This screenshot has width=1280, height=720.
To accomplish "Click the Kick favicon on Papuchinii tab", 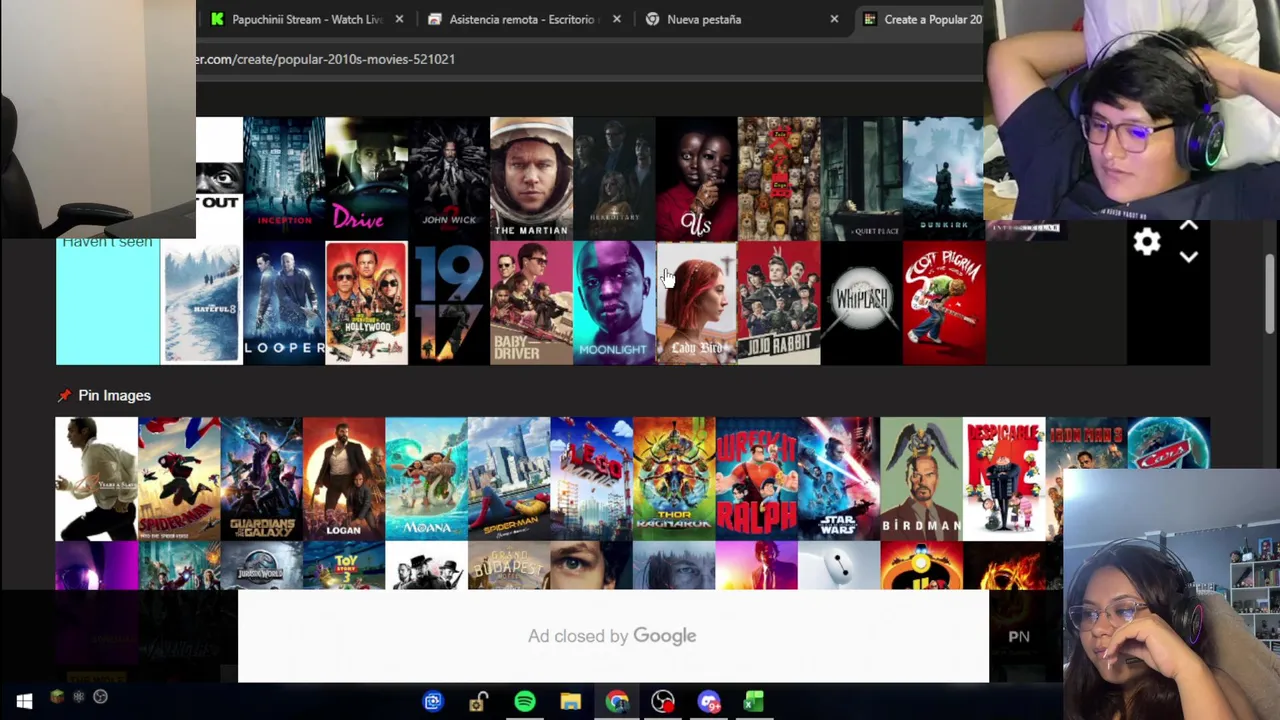I will [x=217, y=19].
